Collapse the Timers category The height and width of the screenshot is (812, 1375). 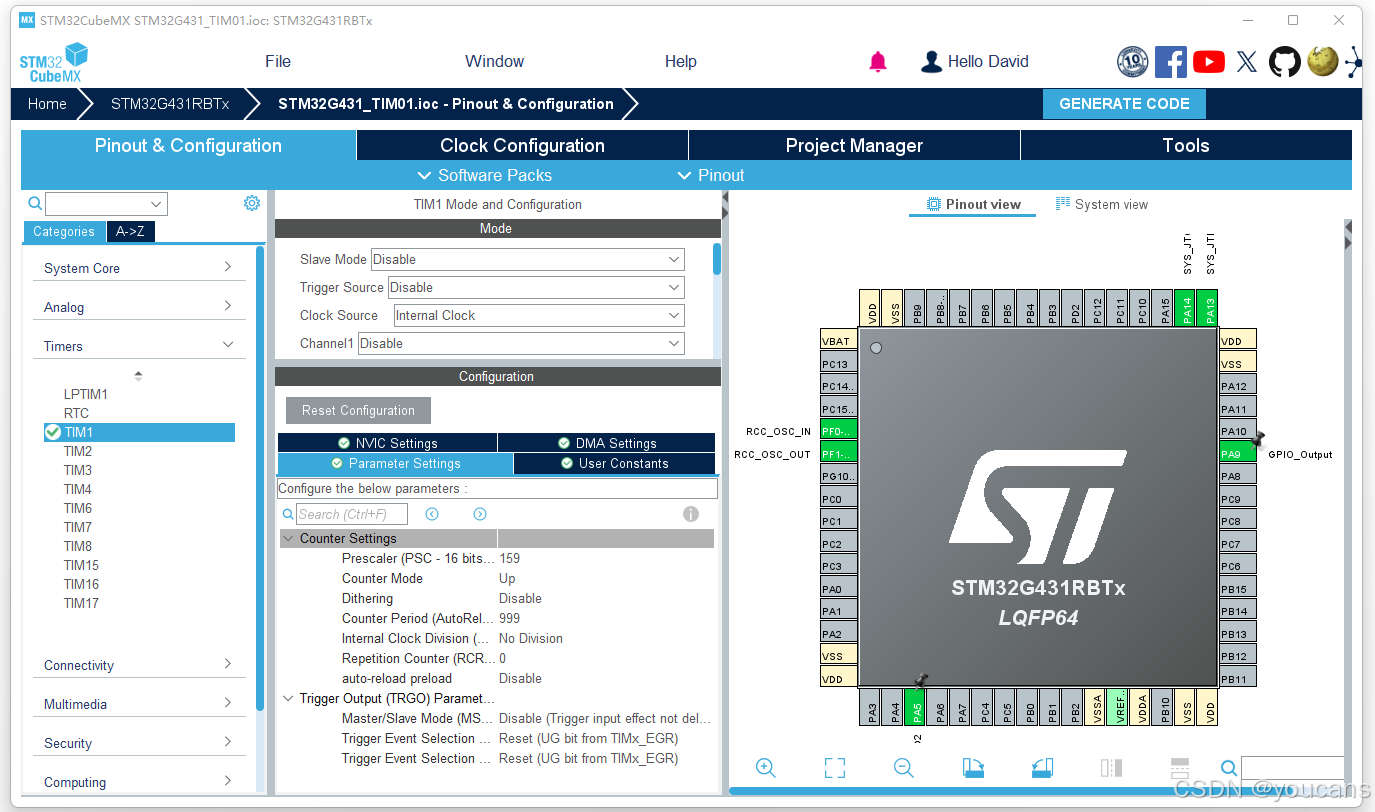click(138, 346)
